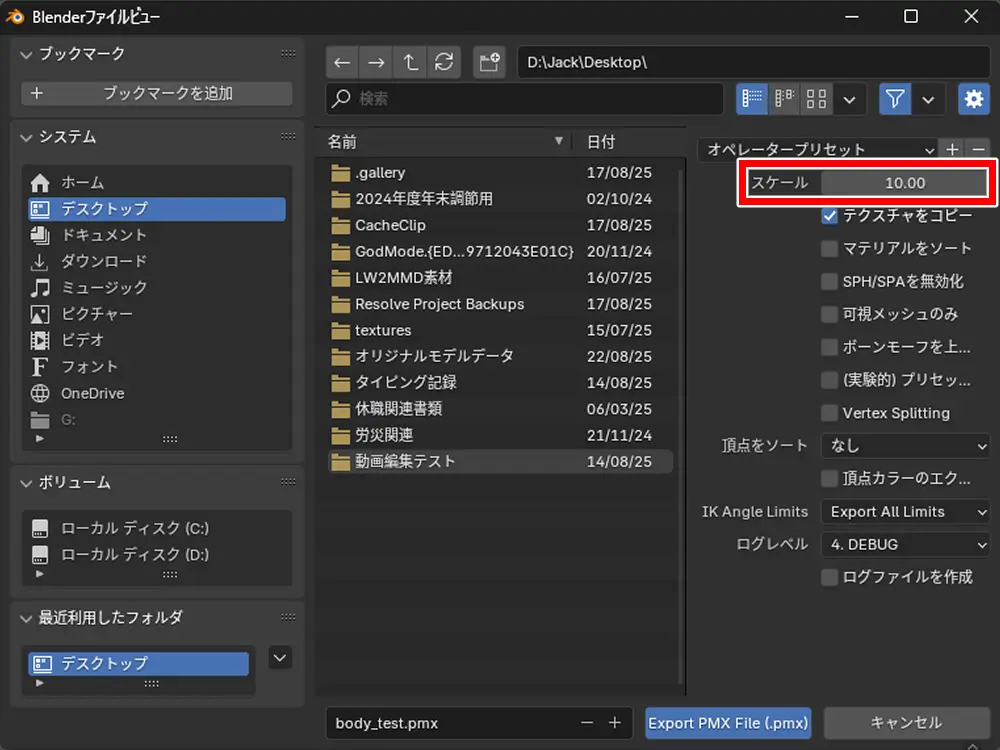Open the ログレベル dropdown
The height and width of the screenshot is (750, 1000).
point(905,545)
